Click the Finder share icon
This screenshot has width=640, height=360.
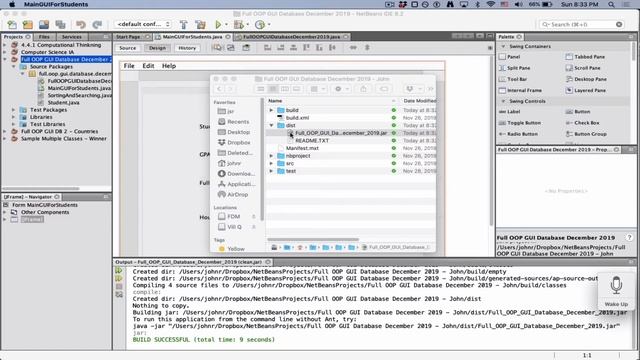(363, 89)
